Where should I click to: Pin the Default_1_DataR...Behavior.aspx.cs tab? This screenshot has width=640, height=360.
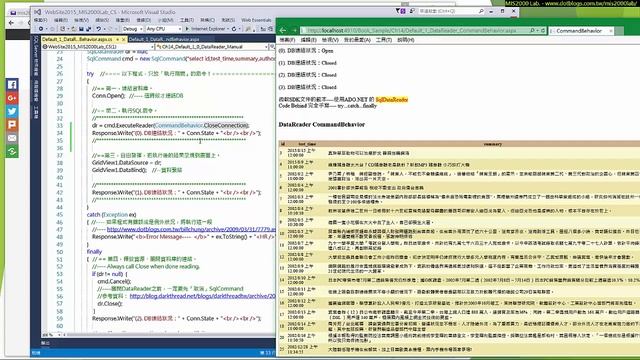point(118,39)
